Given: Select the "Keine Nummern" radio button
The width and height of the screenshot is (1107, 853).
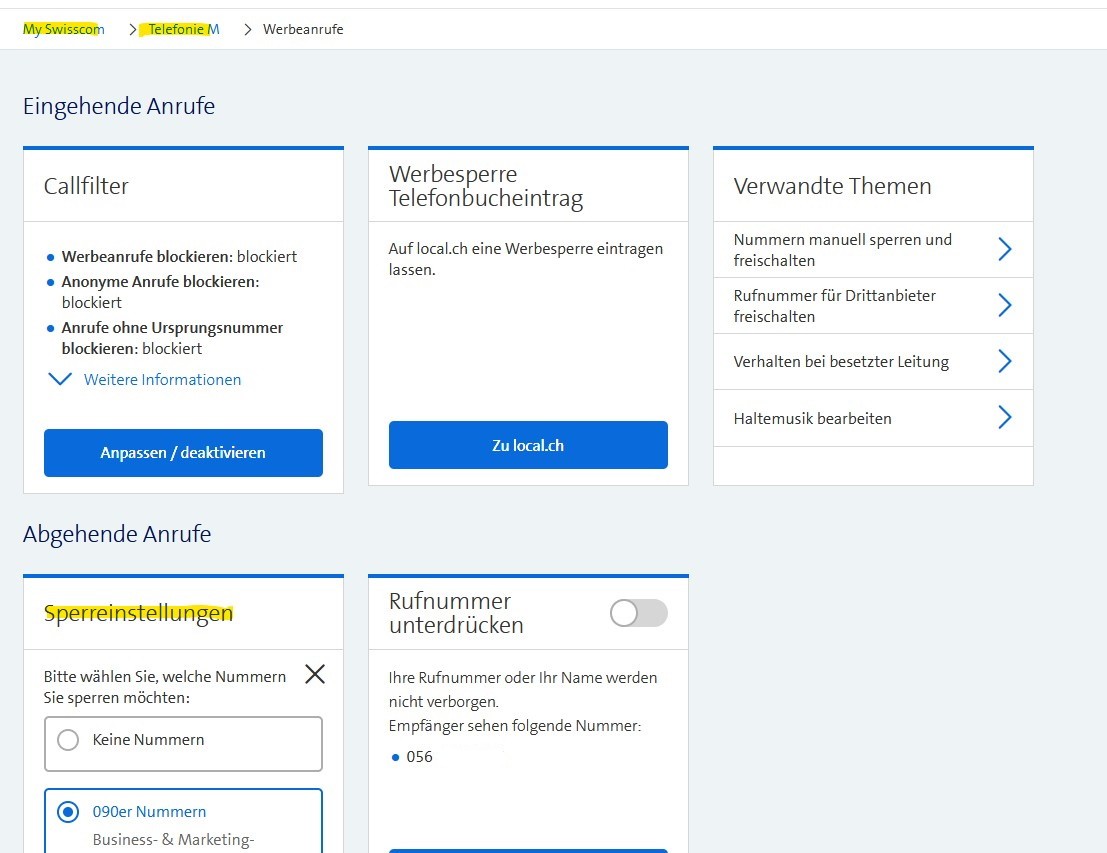Looking at the screenshot, I should (x=67, y=740).
